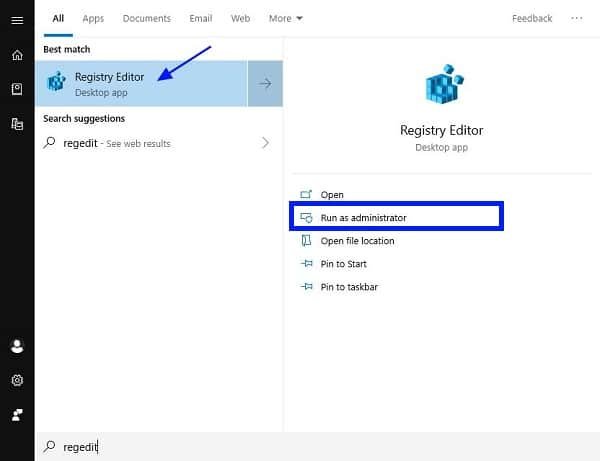Choose Pin to Start
The width and height of the screenshot is (600, 461).
coord(343,264)
